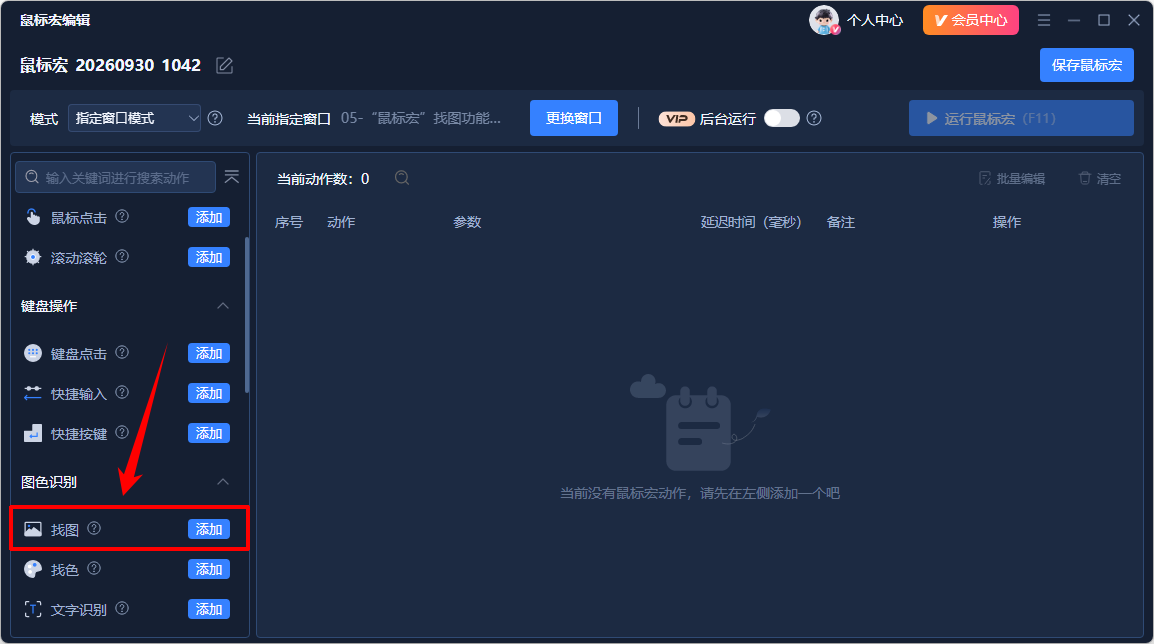Open help tooltip for 找色
Viewport: 1154px width, 644px height.
(94, 567)
